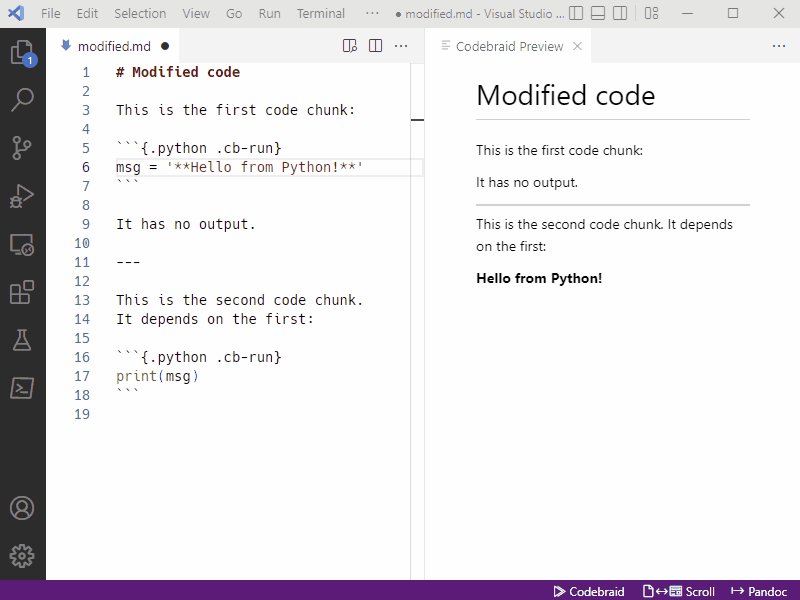Open the Explorer view in activity bar

click(22, 53)
